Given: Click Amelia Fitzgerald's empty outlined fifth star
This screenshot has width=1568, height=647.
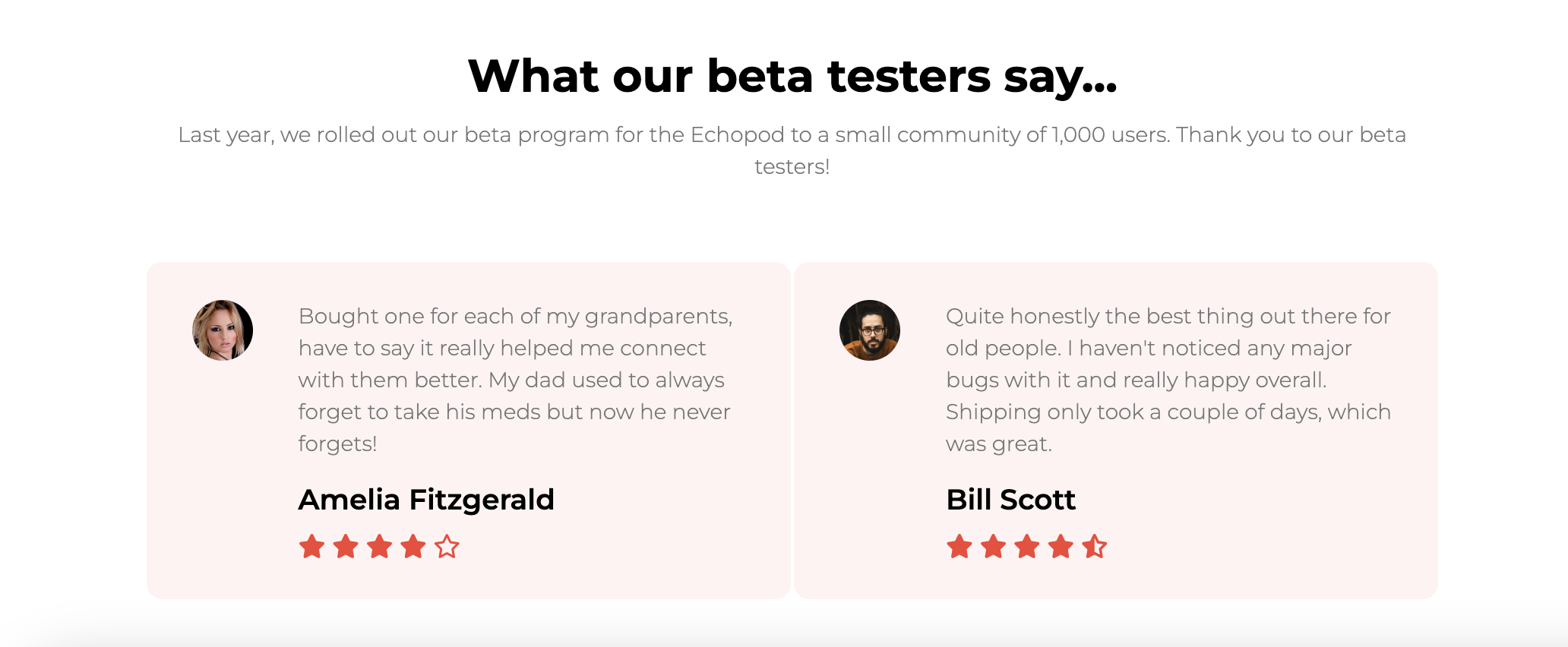Looking at the screenshot, I should [447, 546].
